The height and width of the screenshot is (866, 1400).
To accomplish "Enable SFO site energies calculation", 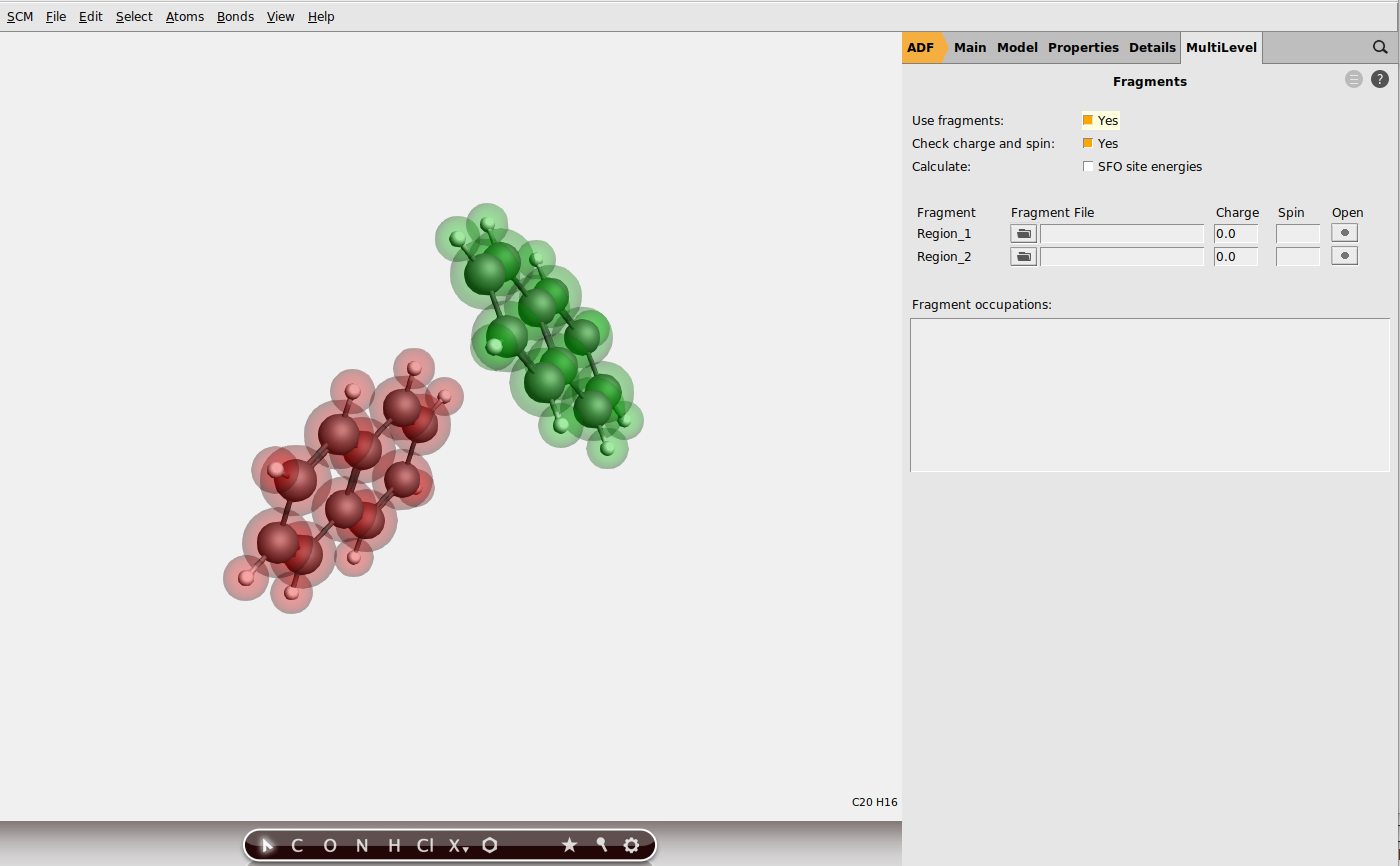I will (x=1088, y=166).
